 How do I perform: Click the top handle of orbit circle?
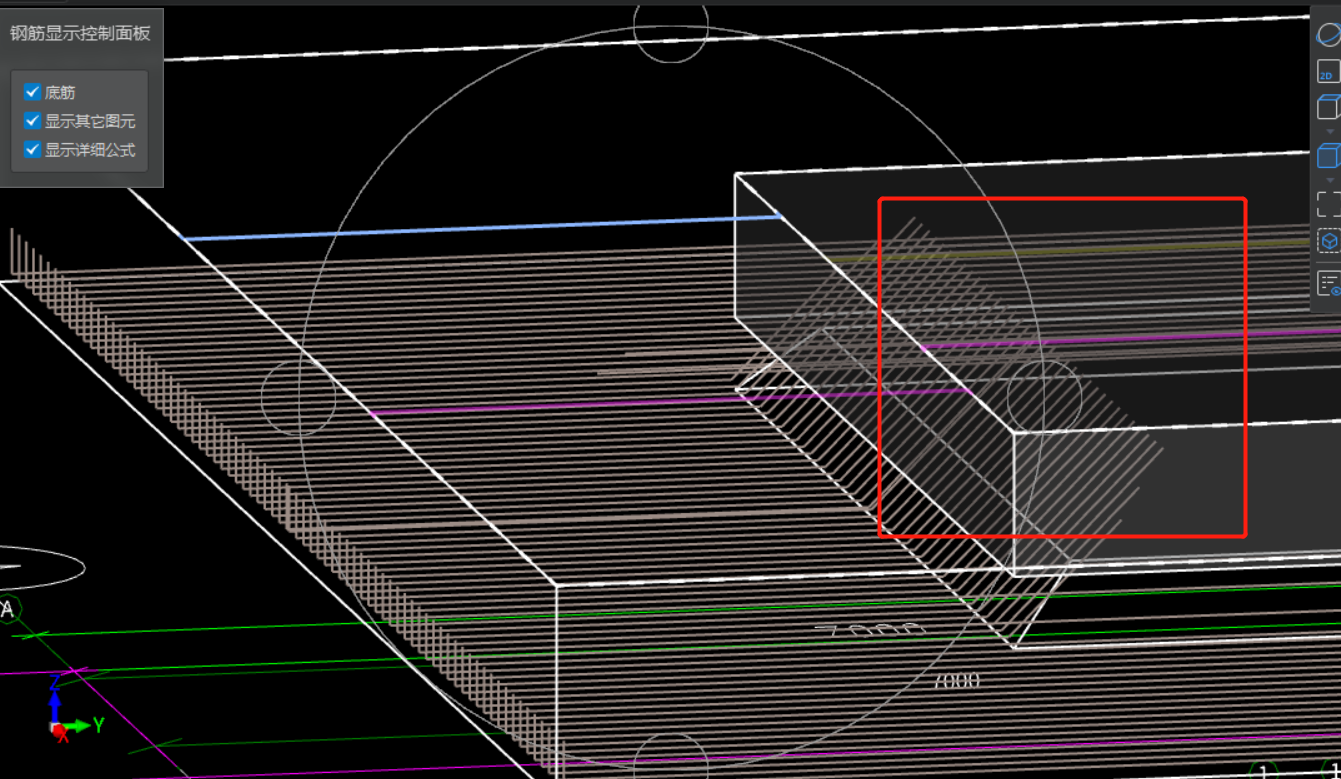click(671, 26)
